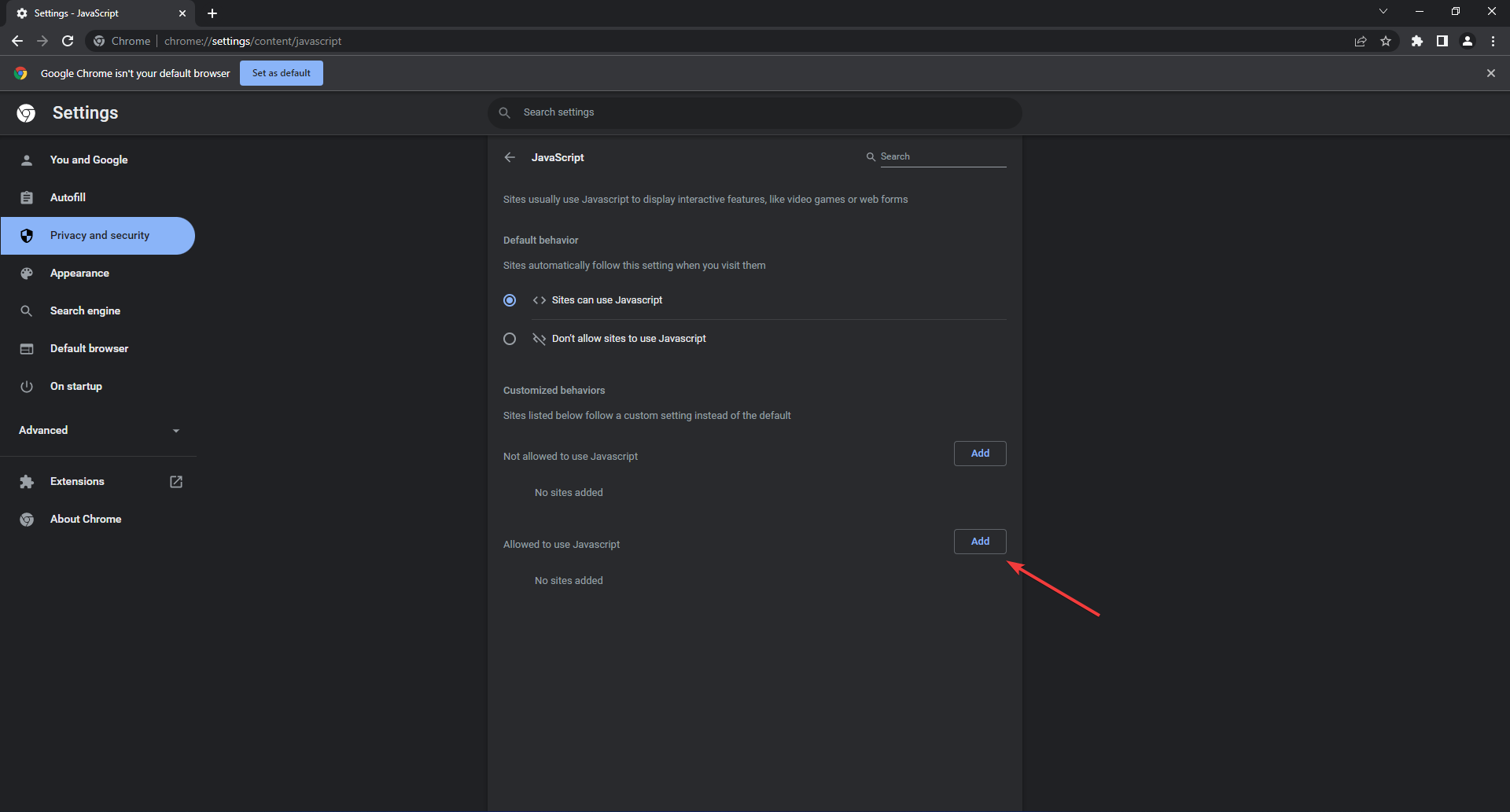Open the Appearance settings section
The height and width of the screenshot is (812, 1510).
coord(79,273)
